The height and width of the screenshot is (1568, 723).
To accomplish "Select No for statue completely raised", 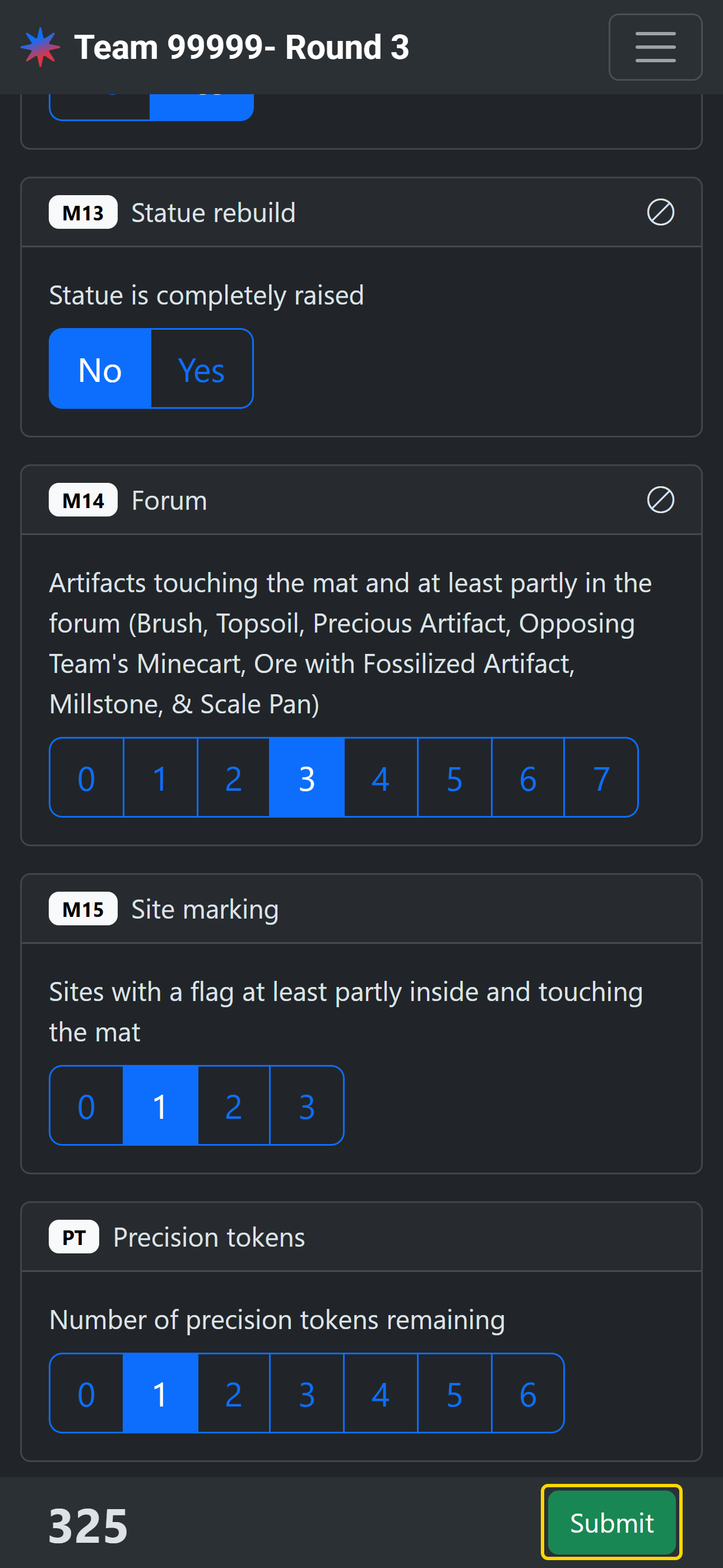I will [x=100, y=369].
